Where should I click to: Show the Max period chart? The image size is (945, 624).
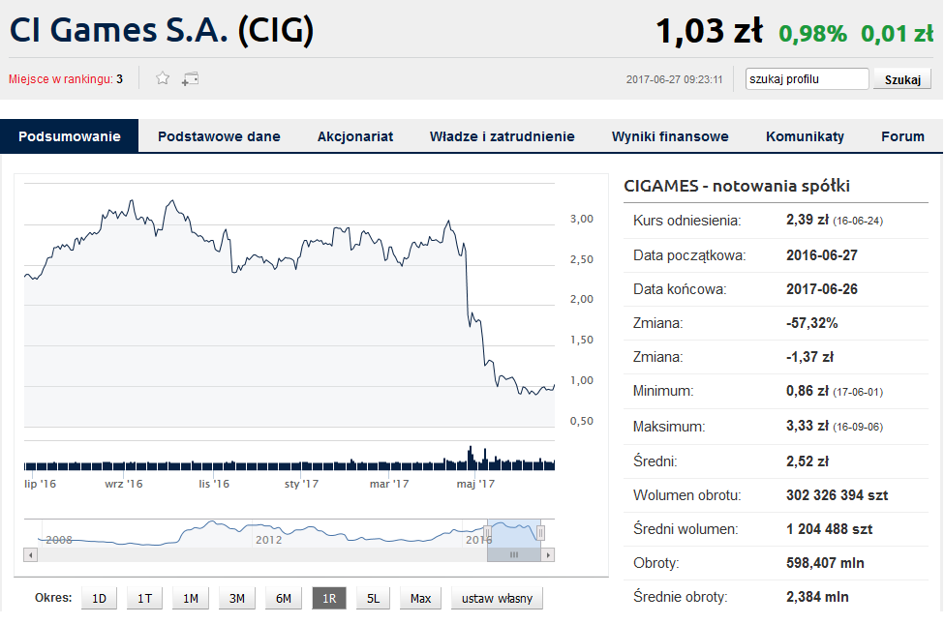pos(421,598)
